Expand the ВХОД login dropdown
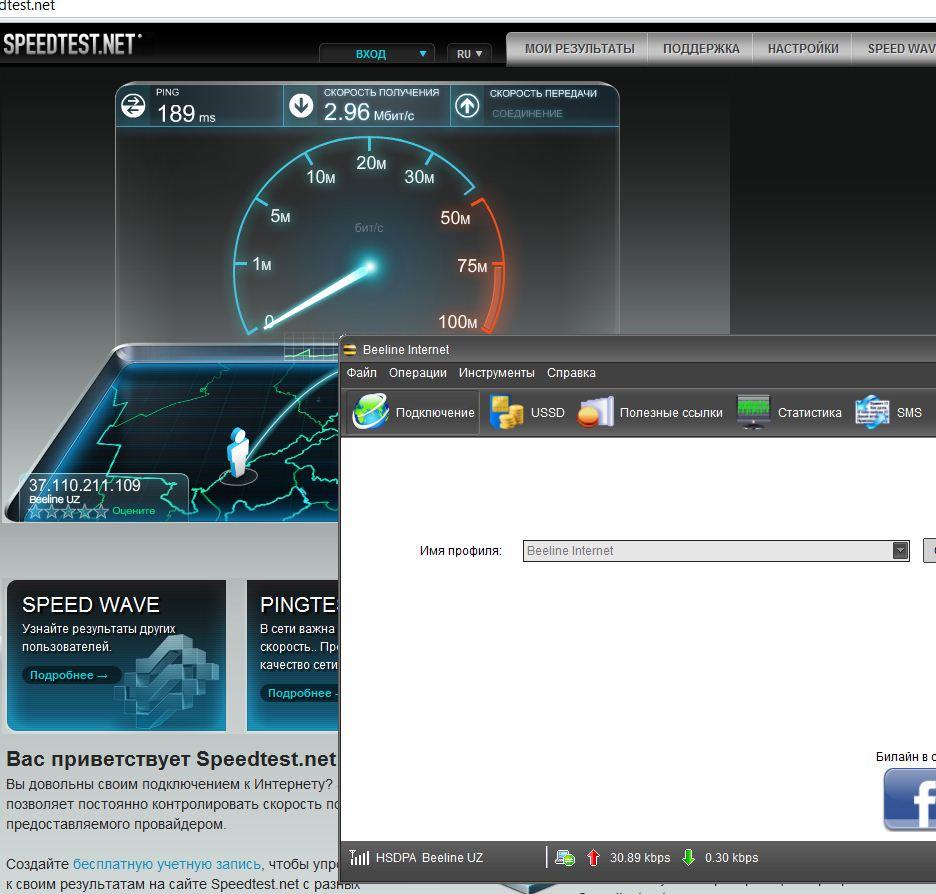This screenshot has height=894, width=936. (x=380, y=54)
